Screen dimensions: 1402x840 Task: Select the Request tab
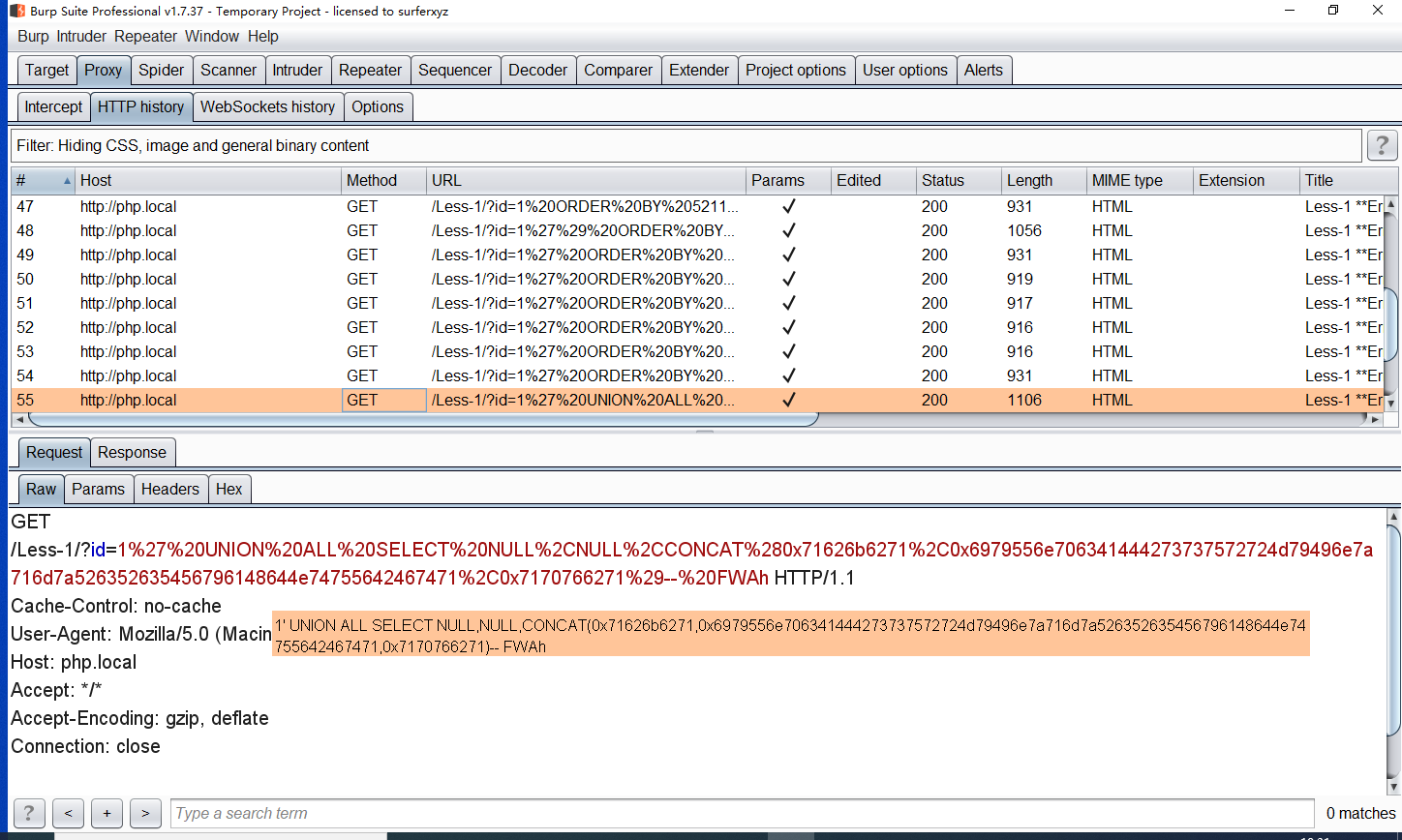coord(54,452)
